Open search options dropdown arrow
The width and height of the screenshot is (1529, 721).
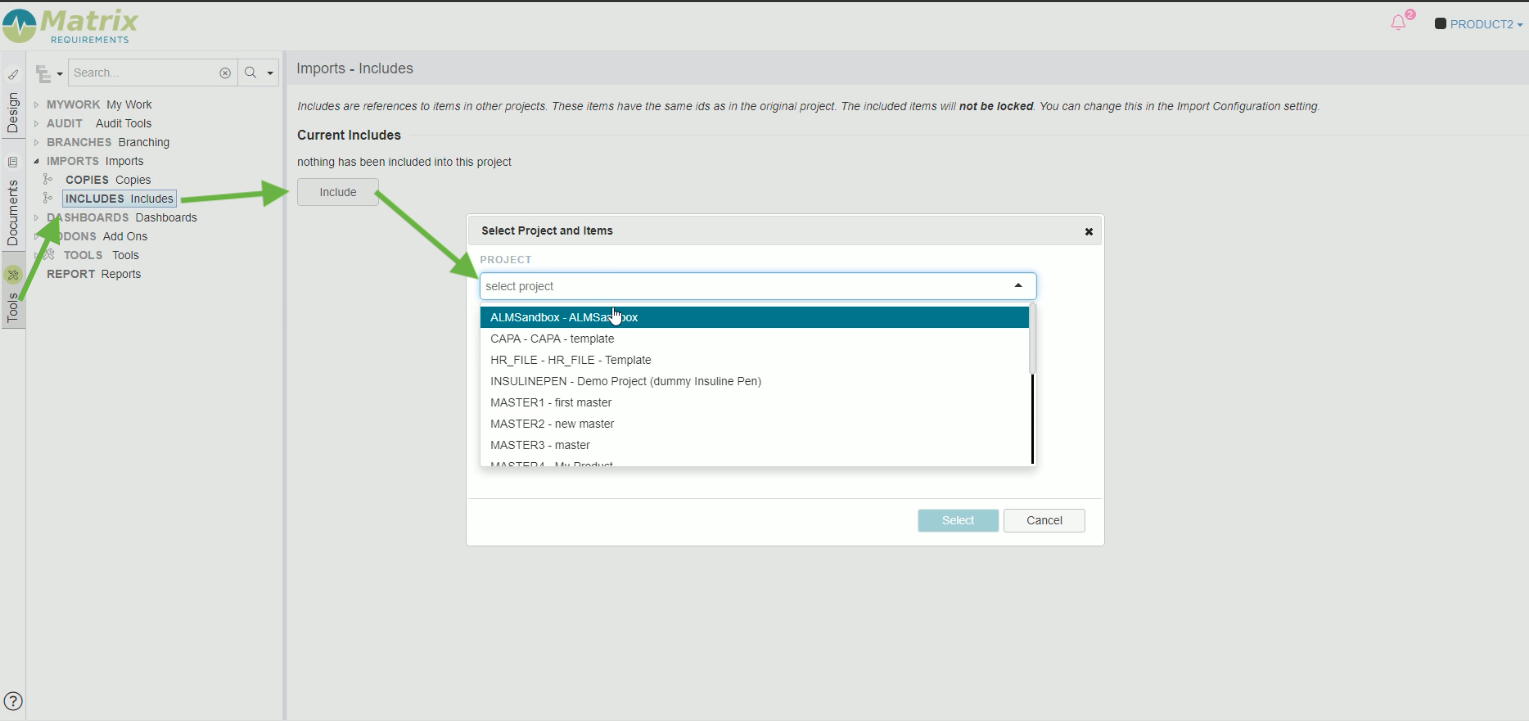270,73
